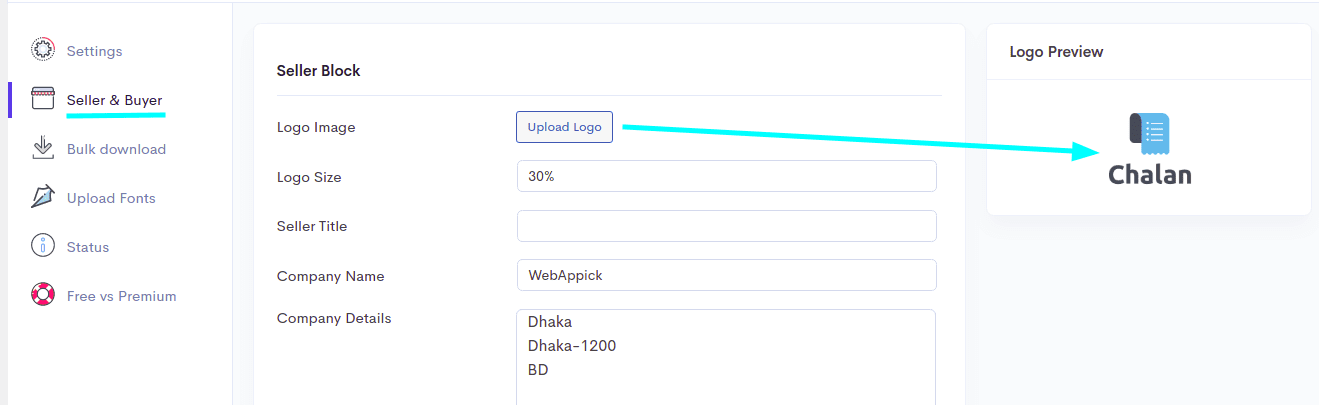Click the Logo Size field showing 30%
This screenshot has width=1319, height=405.
[x=726, y=176]
